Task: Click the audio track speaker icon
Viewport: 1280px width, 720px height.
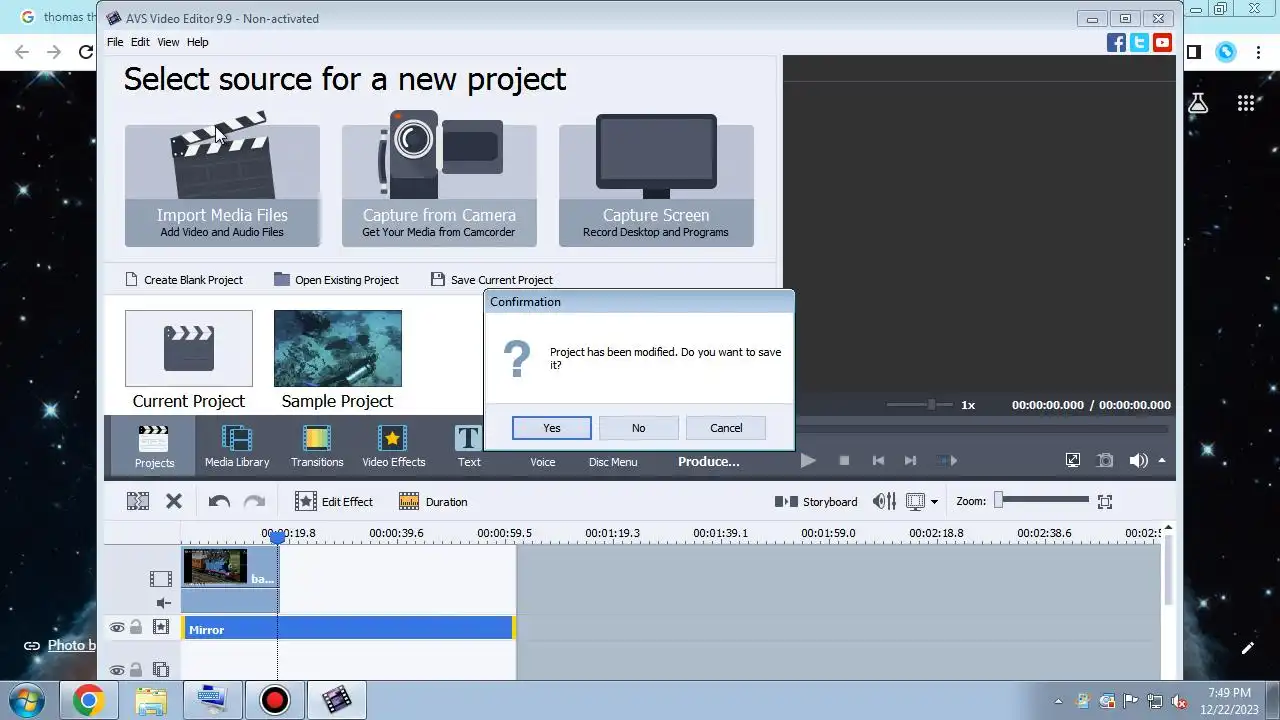Action: coord(163,603)
